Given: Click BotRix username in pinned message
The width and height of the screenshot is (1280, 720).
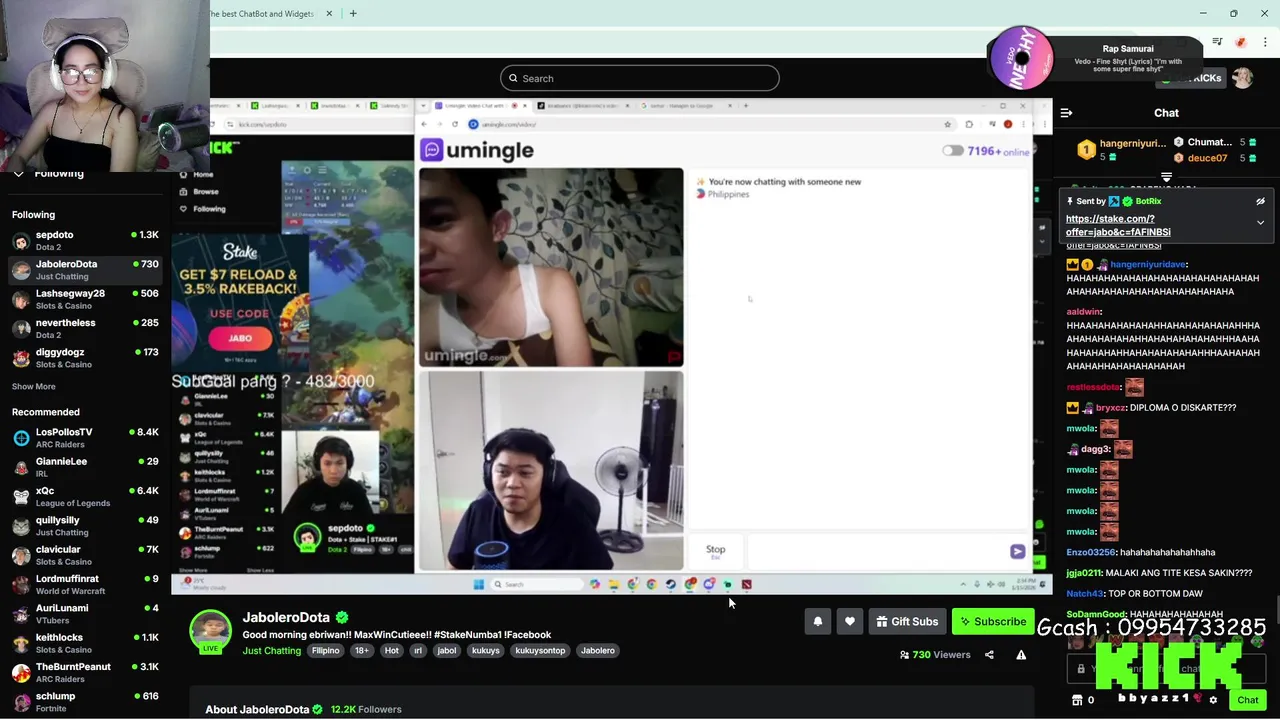Looking at the screenshot, I should tap(1148, 201).
